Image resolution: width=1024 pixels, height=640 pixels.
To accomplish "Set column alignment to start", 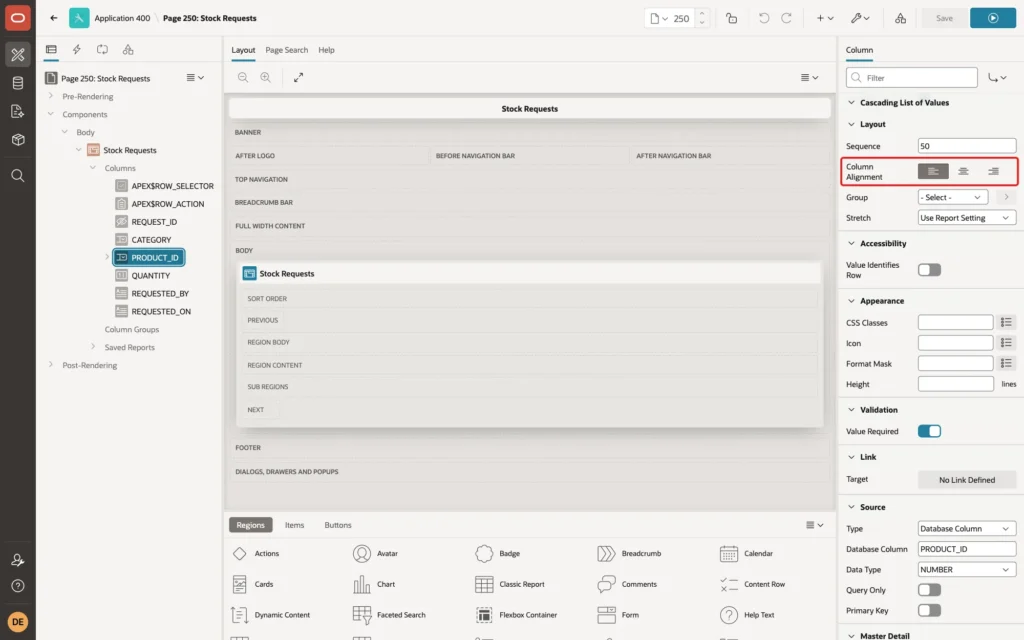I will (933, 171).
